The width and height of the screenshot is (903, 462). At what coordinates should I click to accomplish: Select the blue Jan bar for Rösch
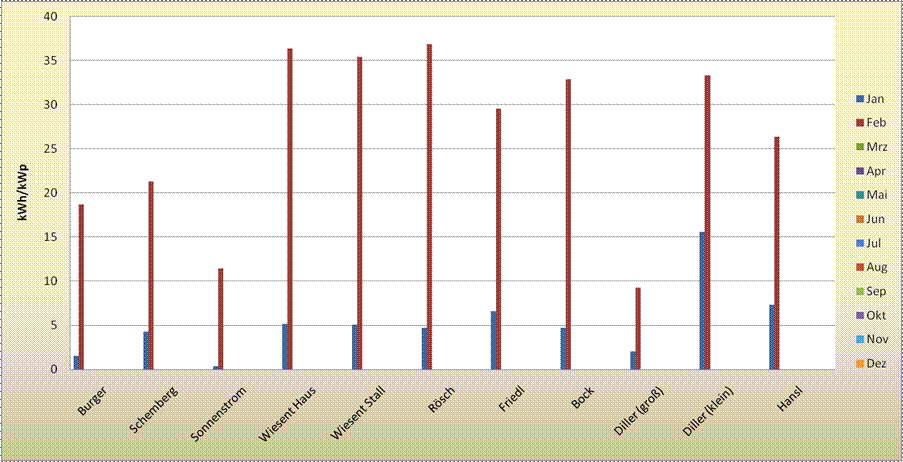[424, 349]
